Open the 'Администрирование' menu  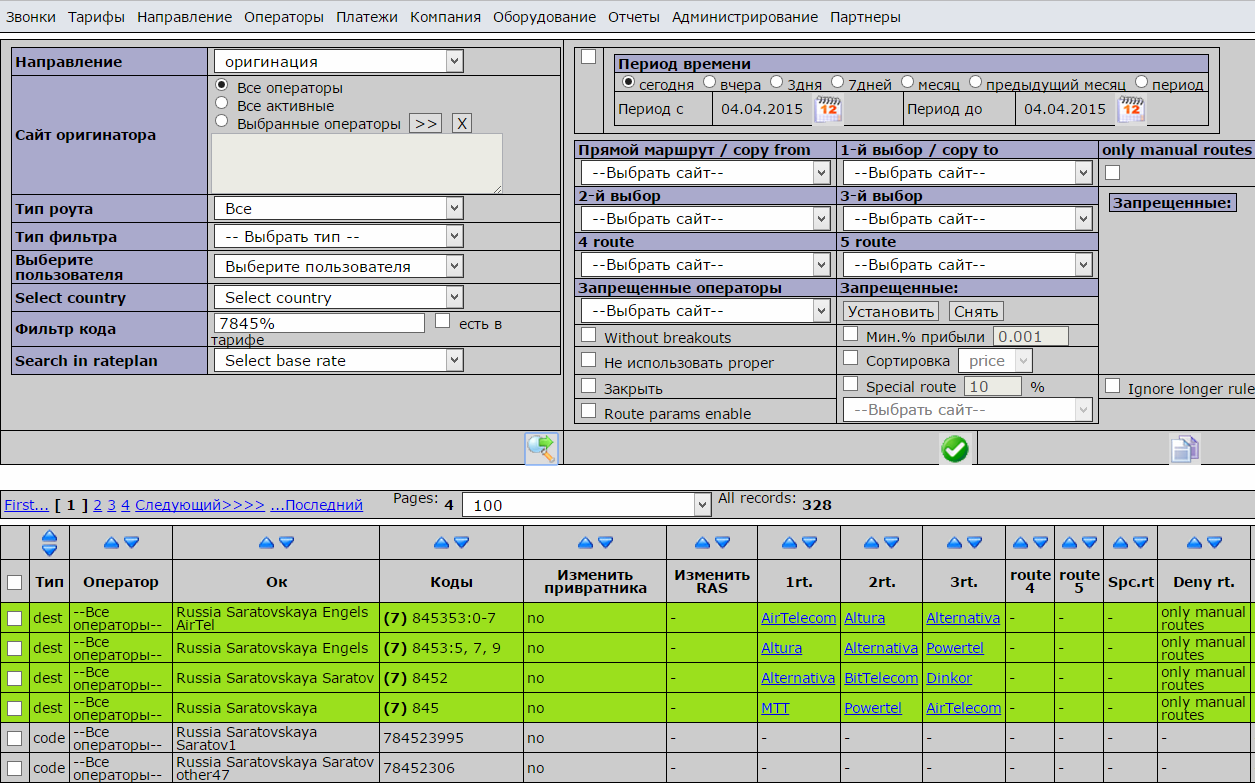(x=744, y=17)
